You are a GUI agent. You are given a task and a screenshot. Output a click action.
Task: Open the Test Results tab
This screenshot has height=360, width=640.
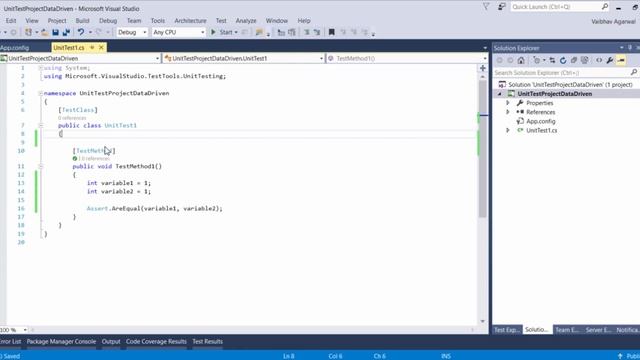click(207, 342)
